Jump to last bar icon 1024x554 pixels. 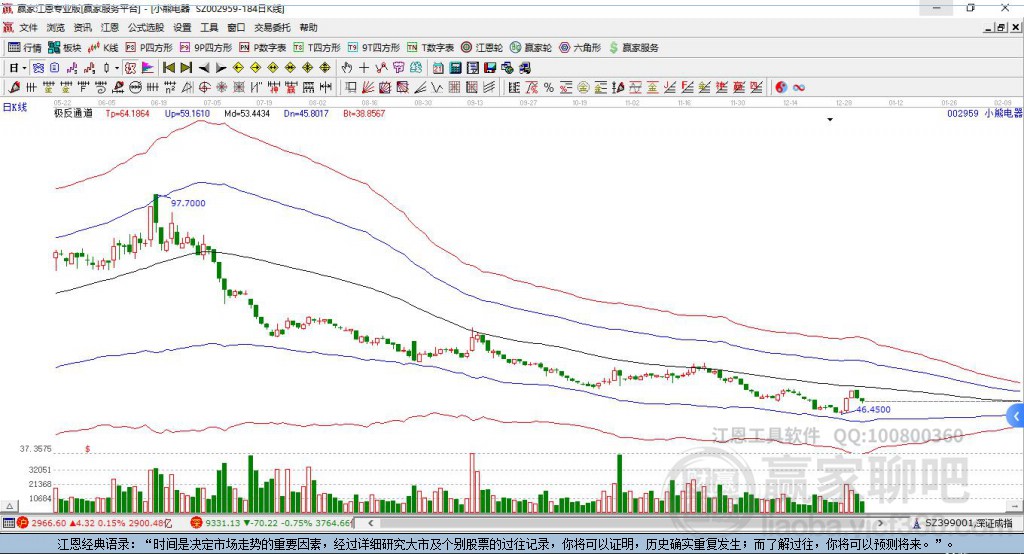[186, 68]
